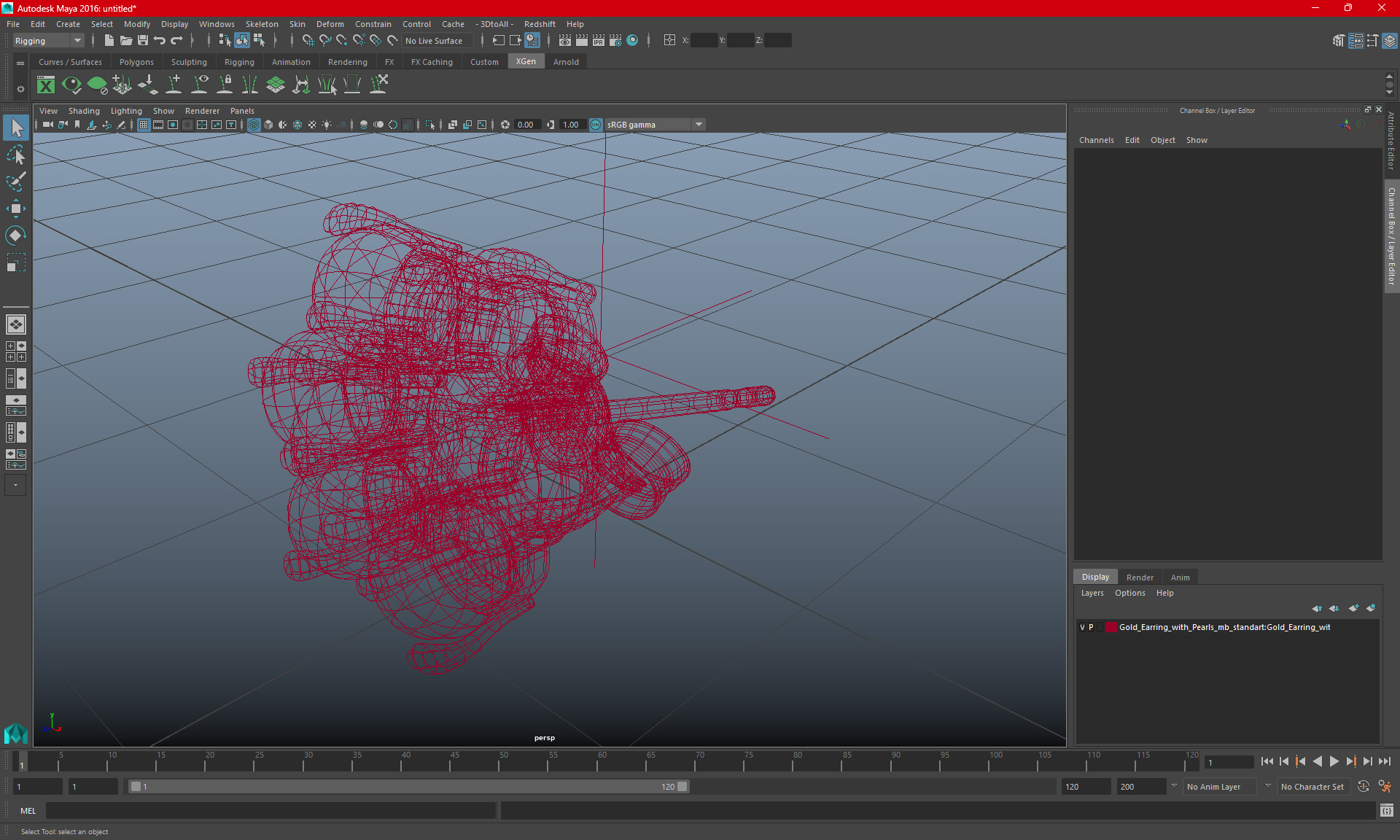Go to start of playback range

point(1267,761)
